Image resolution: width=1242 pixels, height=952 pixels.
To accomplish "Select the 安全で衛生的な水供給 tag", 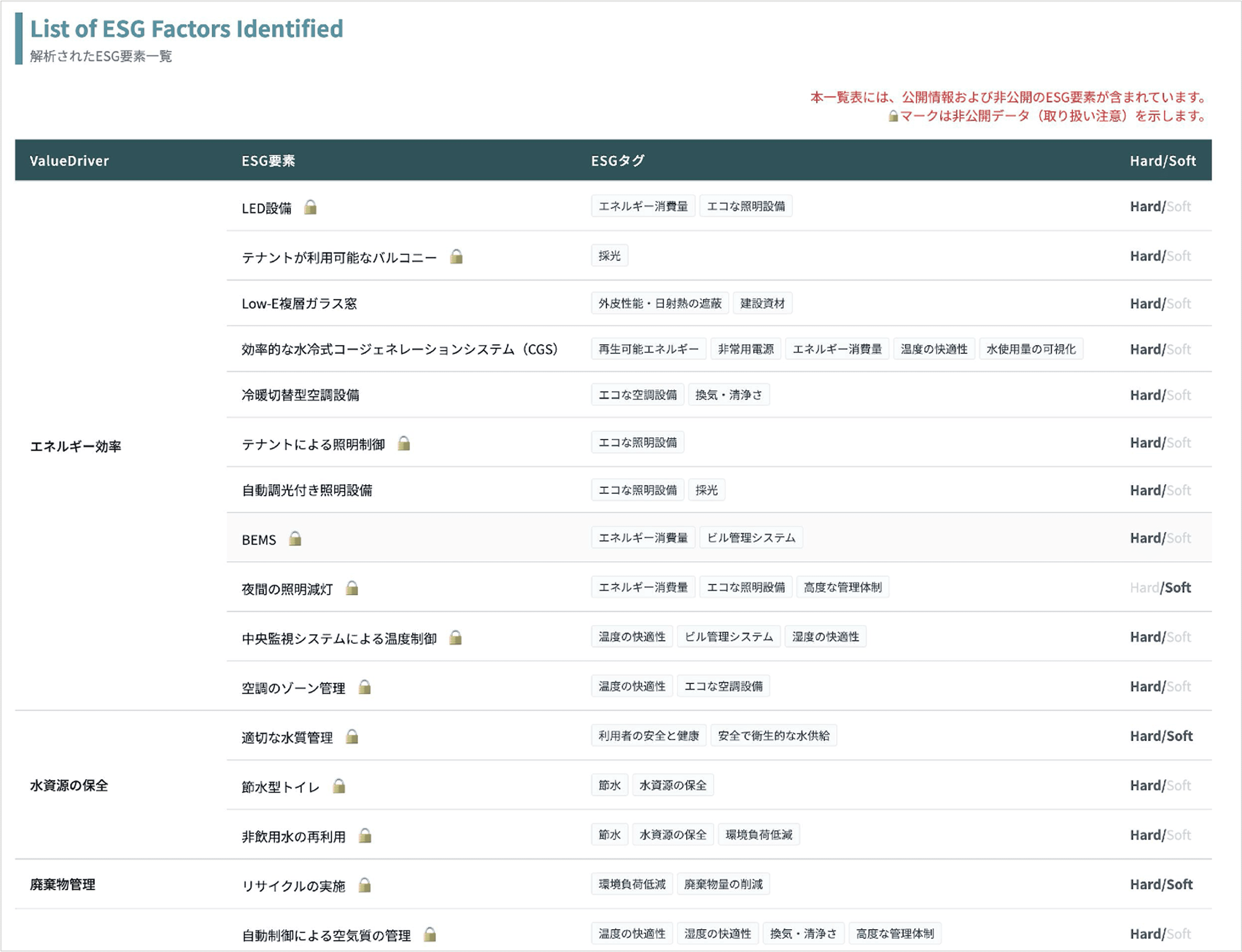I will tap(773, 736).
